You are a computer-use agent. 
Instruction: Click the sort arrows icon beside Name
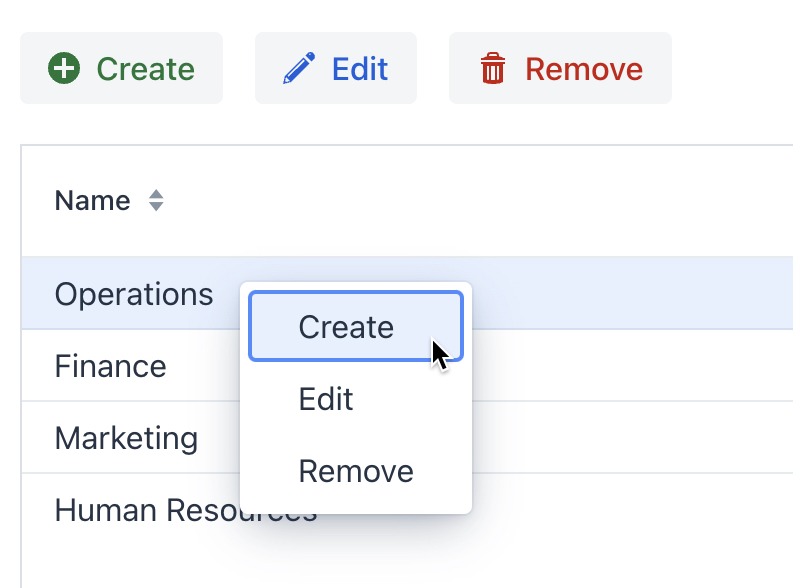pos(155,201)
